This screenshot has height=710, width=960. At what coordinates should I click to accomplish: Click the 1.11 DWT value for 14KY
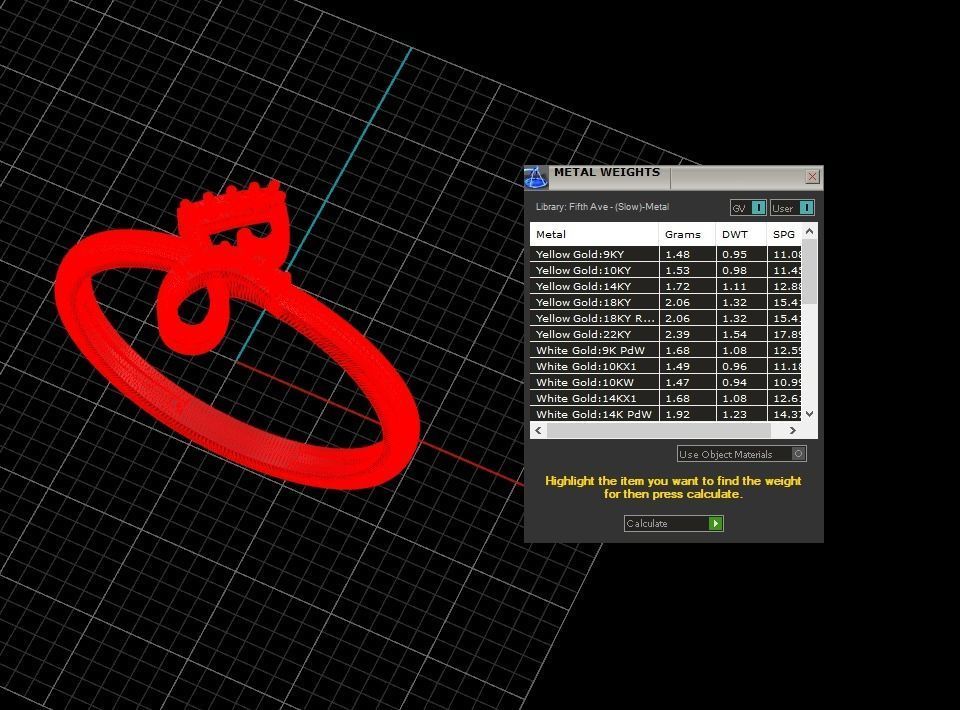(734, 286)
